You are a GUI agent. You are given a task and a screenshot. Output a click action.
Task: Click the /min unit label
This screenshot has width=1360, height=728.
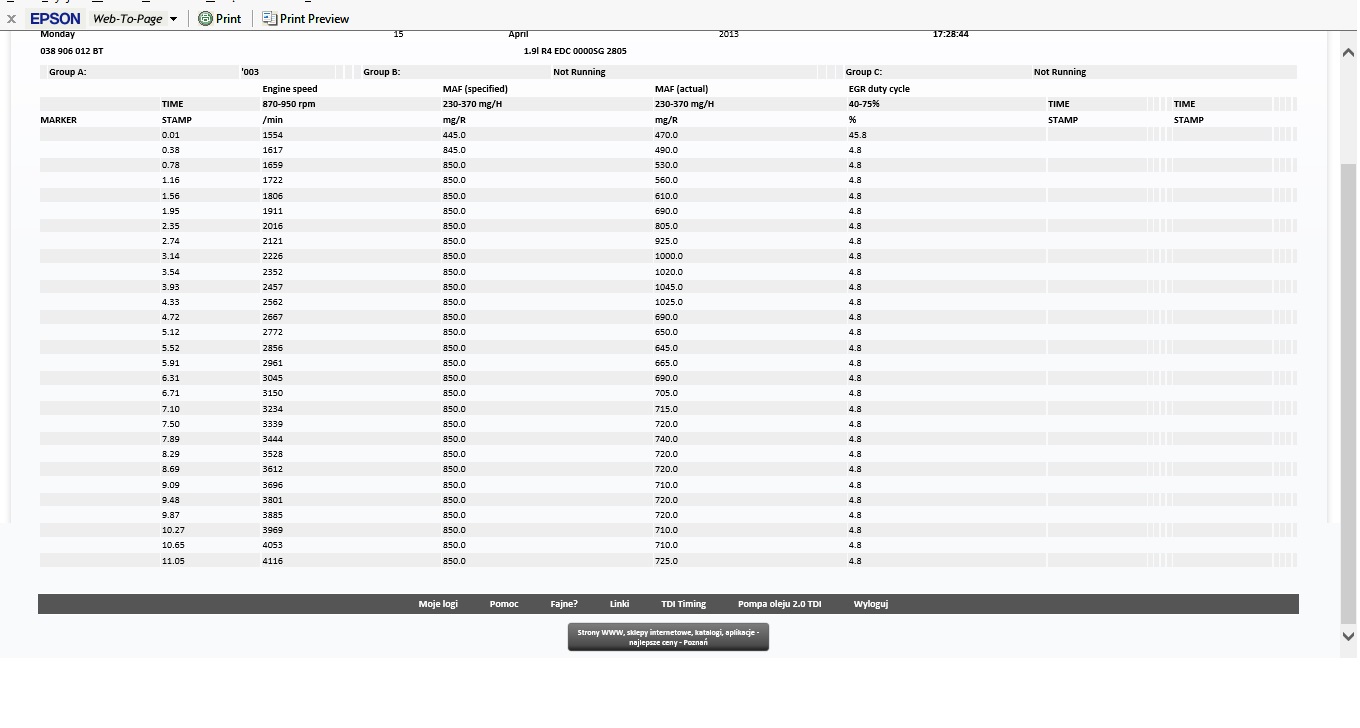pyautogui.click(x=272, y=120)
